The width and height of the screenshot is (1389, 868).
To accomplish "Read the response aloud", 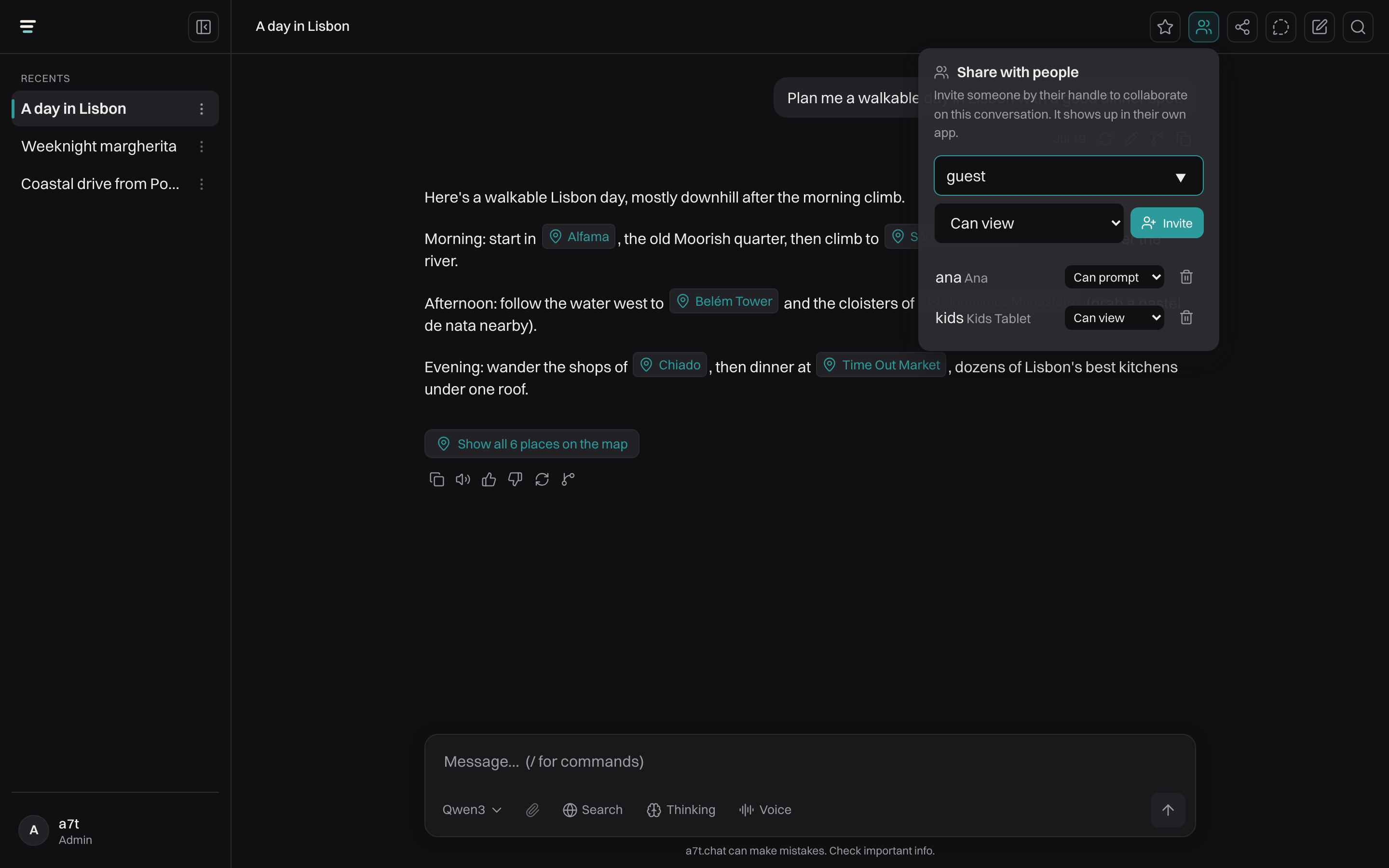I will (x=463, y=479).
